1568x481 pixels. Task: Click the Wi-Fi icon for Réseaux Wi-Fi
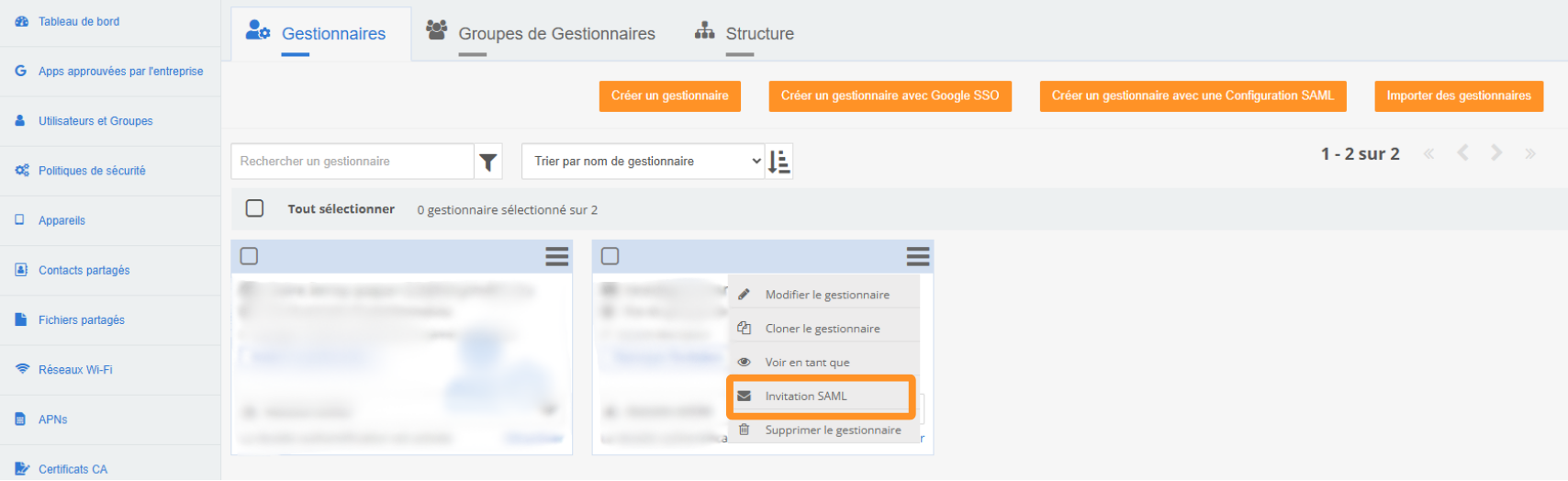coord(22,369)
